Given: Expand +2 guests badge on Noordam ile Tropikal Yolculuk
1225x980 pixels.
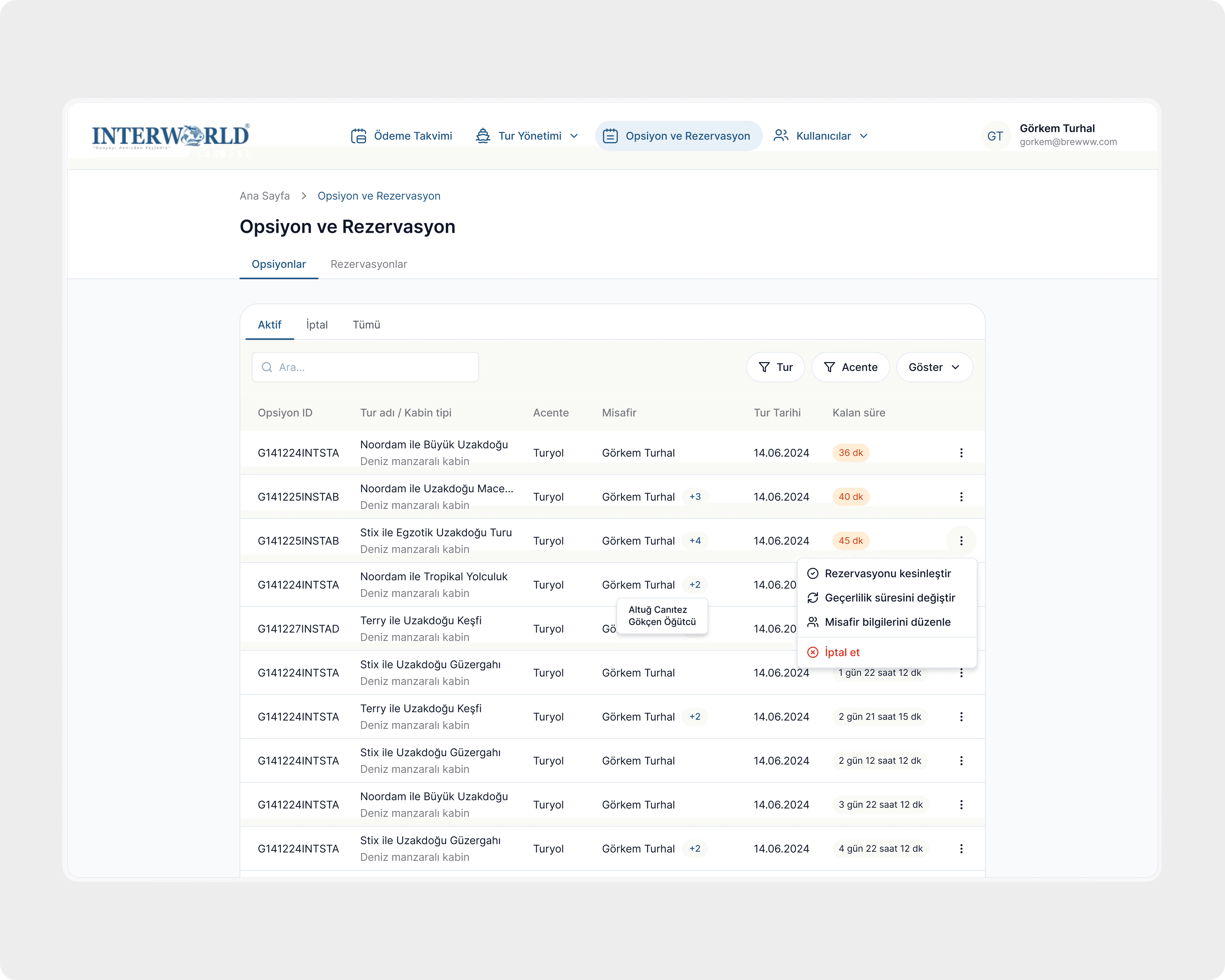Looking at the screenshot, I should [x=695, y=585].
